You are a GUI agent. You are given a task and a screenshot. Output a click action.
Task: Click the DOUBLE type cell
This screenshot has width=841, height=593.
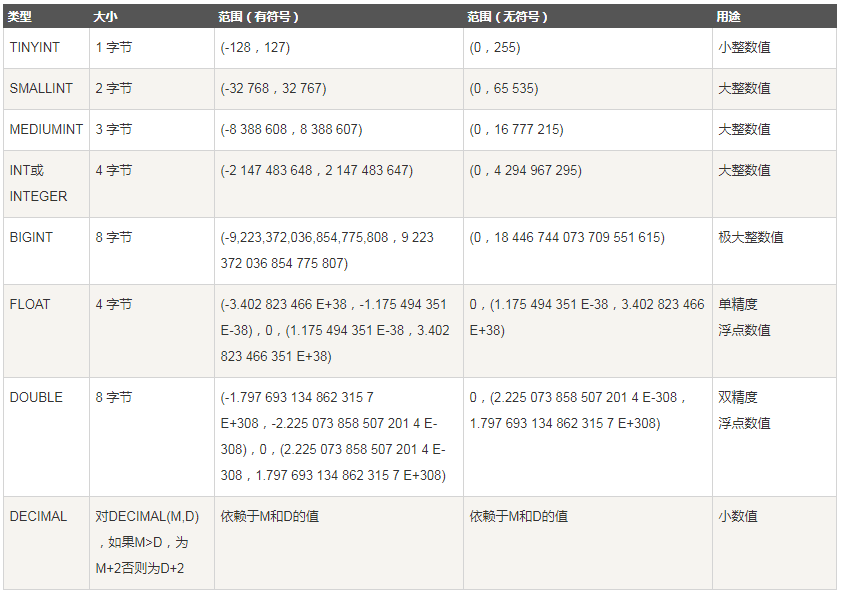coord(47,437)
